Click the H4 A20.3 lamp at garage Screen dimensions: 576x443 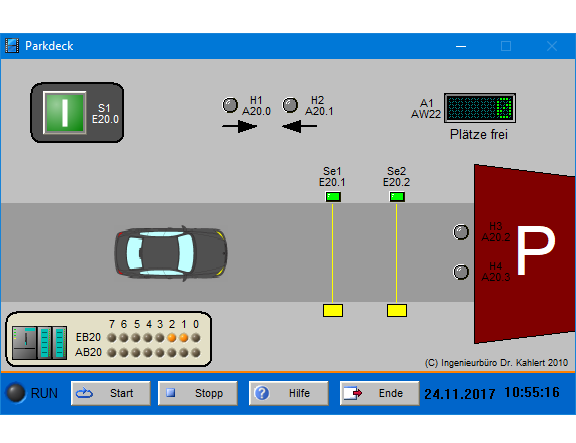(461, 272)
